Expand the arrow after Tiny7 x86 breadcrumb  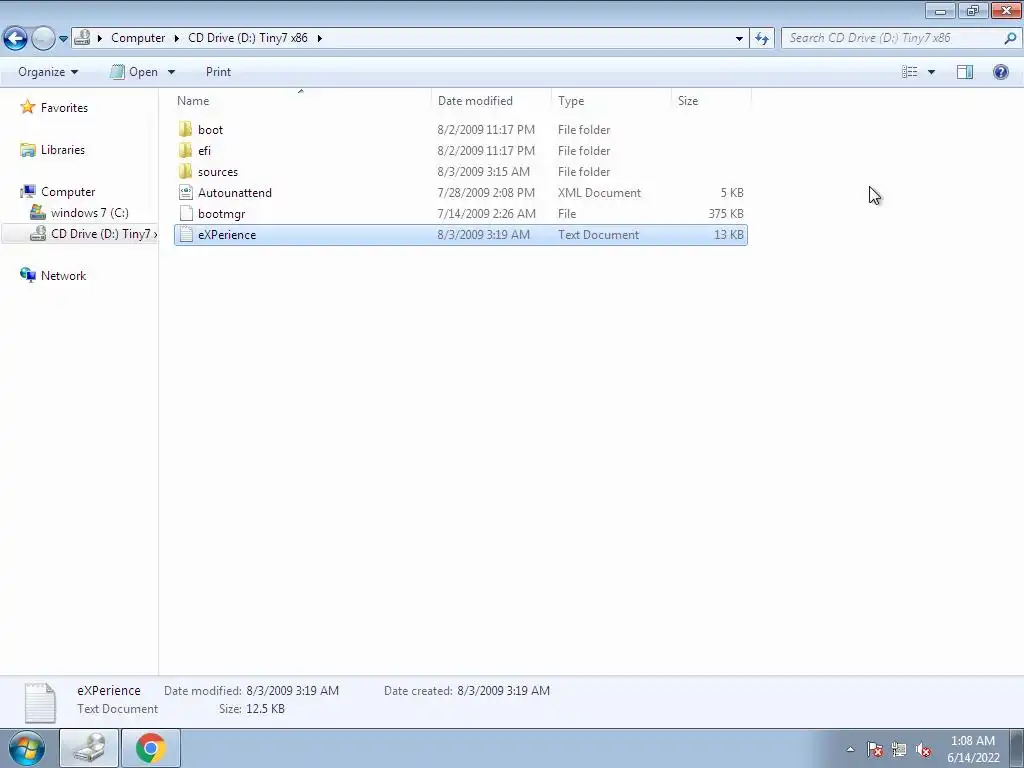tap(319, 38)
